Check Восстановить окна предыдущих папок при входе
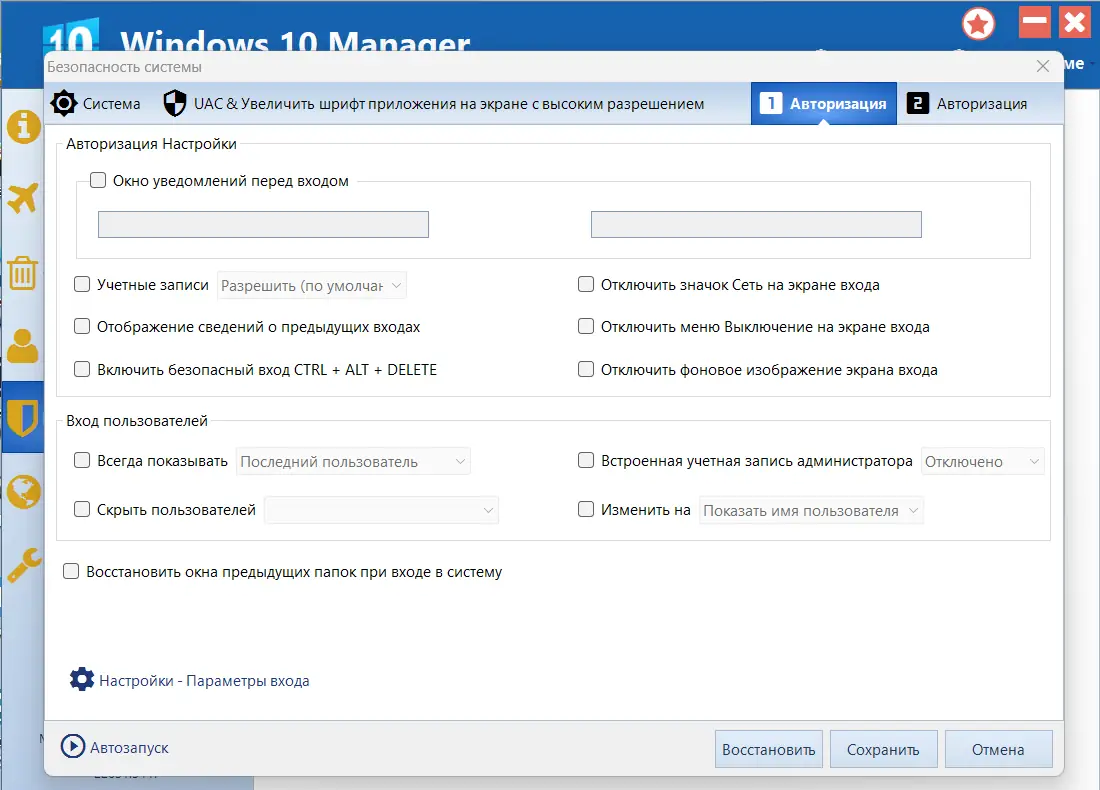 [x=71, y=571]
